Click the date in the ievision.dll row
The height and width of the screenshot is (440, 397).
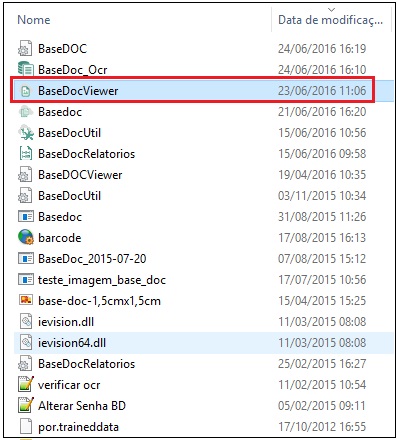pos(322,322)
